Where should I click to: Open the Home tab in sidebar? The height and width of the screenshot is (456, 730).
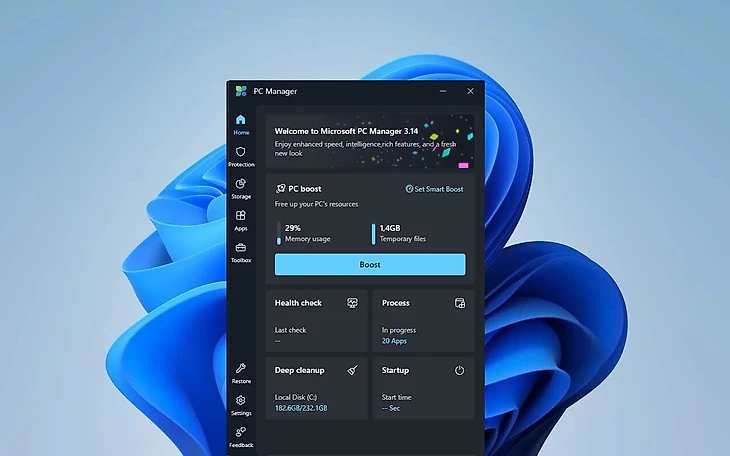click(x=240, y=124)
